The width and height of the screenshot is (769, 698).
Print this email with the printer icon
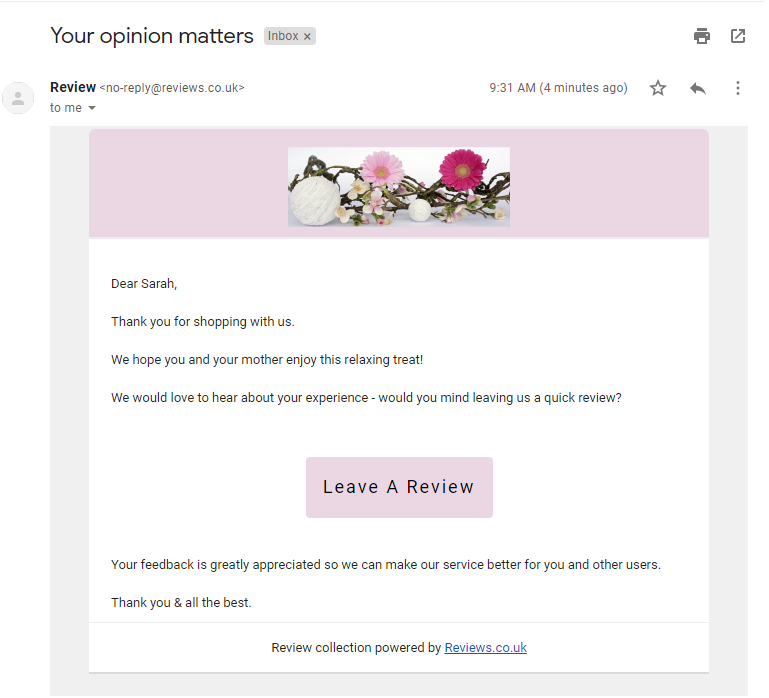pyautogui.click(x=702, y=36)
